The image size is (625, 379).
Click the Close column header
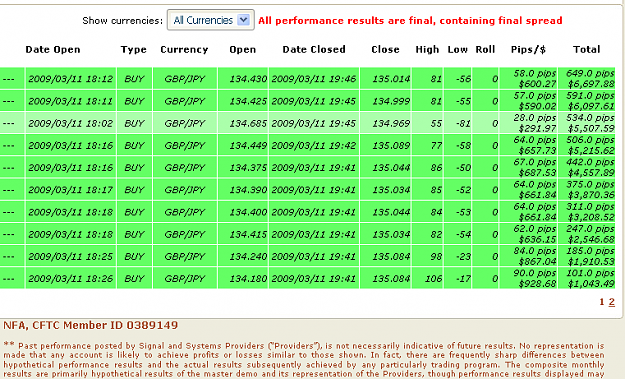click(x=385, y=49)
